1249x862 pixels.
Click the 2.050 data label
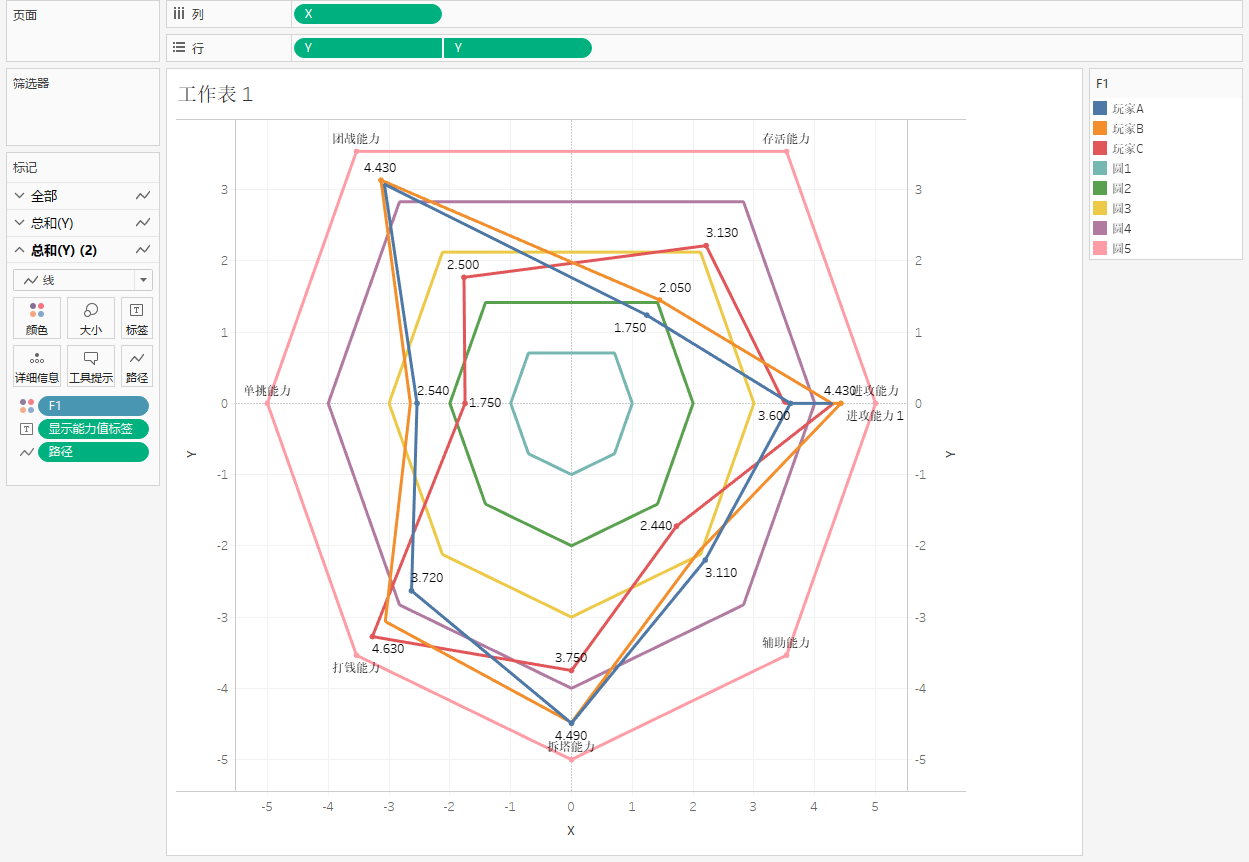tap(675, 288)
